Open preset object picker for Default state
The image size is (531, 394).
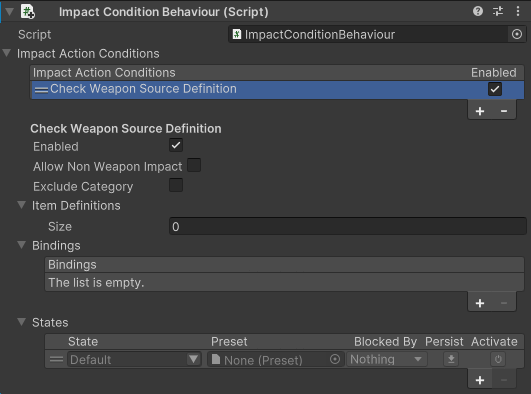335,359
